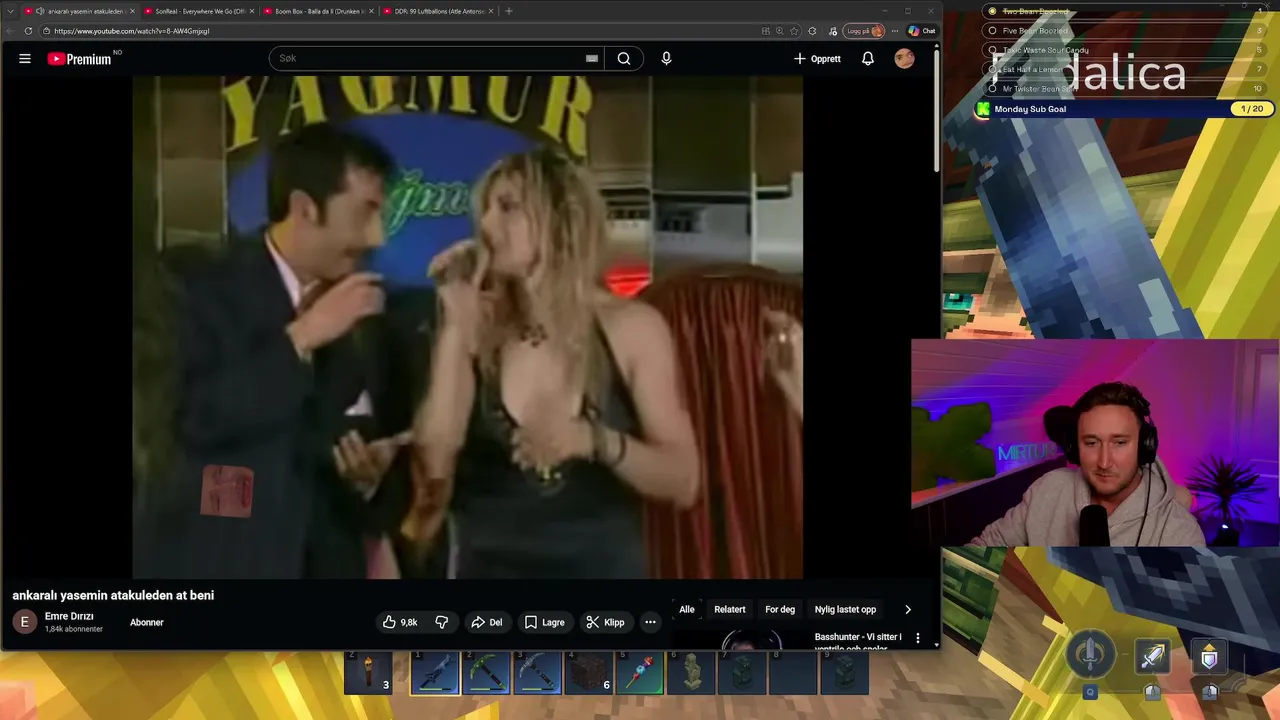
Task: Select Two Bean Boozled radio option
Action: click(x=992, y=11)
